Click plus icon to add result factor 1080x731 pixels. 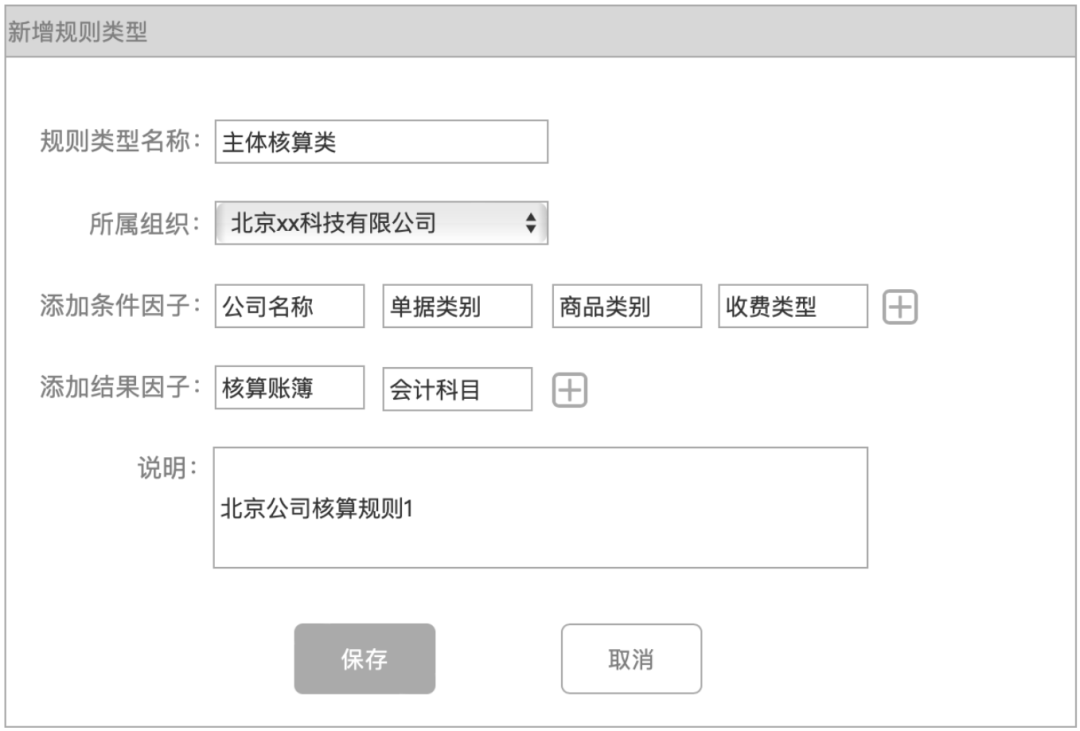tap(570, 390)
